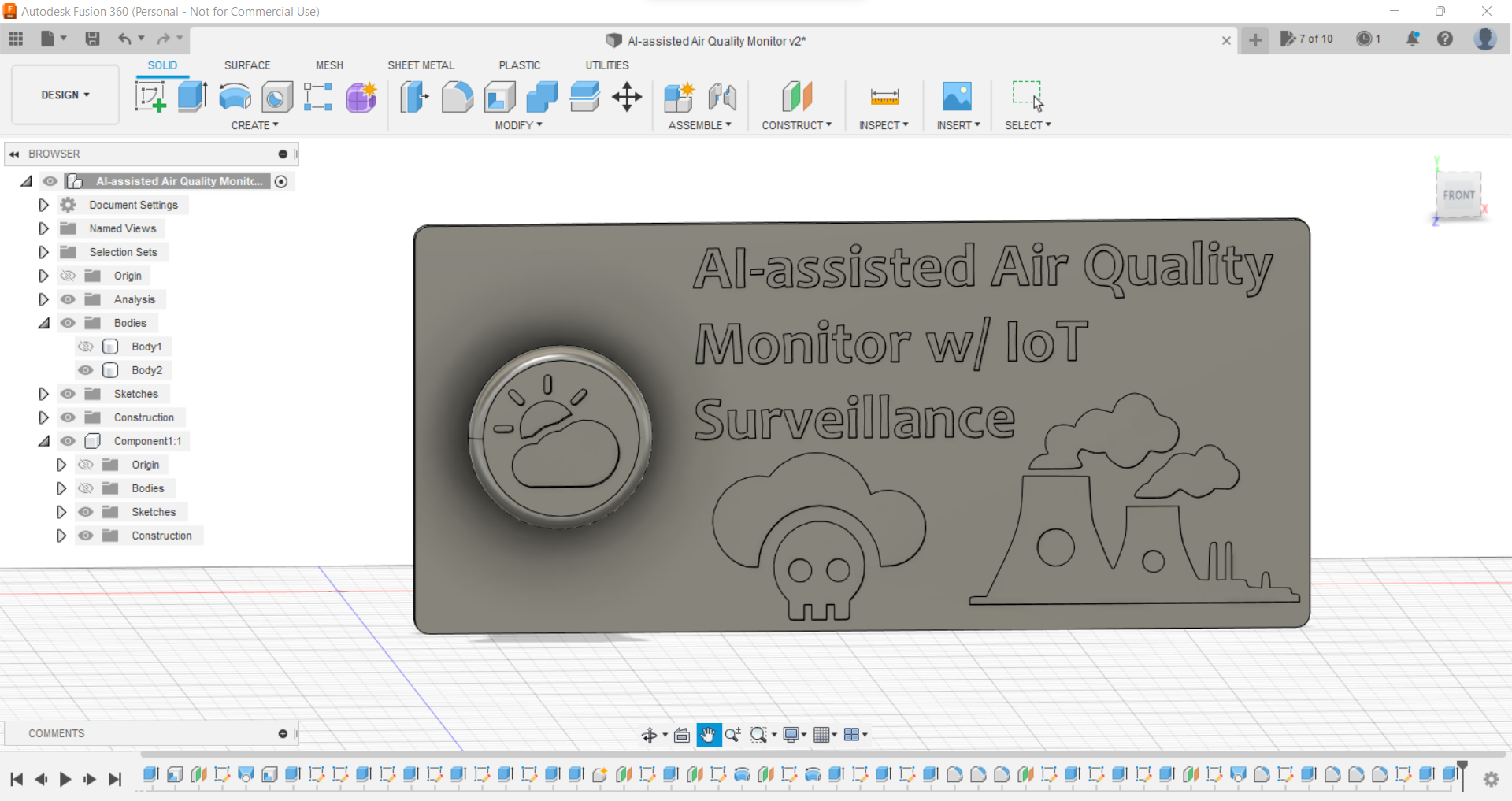This screenshot has height=801, width=1512.
Task: Toggle visibility of Sketches folder
Action: coord(69,394)
